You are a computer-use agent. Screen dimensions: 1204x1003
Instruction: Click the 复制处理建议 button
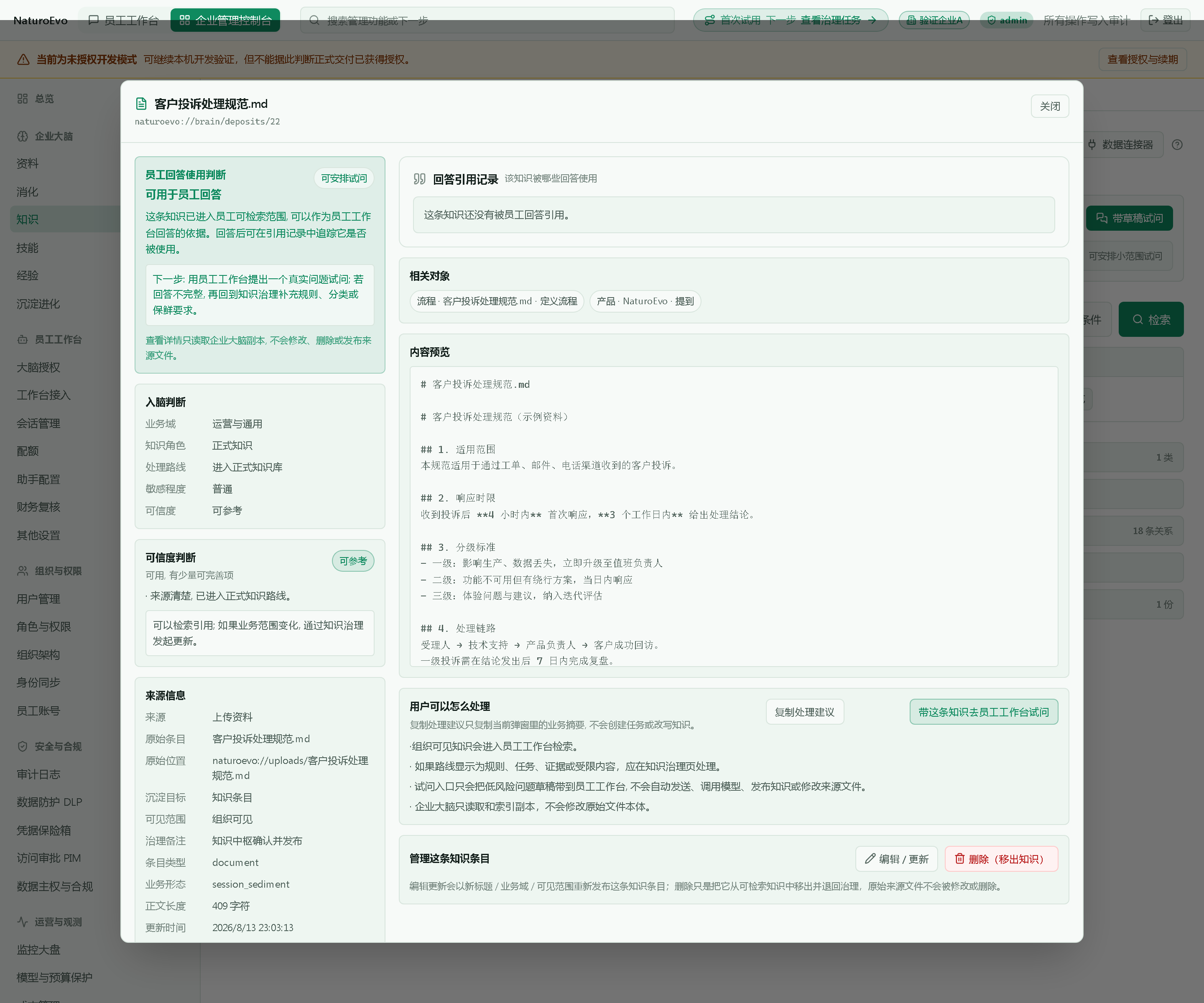click(x=804, y=712)
